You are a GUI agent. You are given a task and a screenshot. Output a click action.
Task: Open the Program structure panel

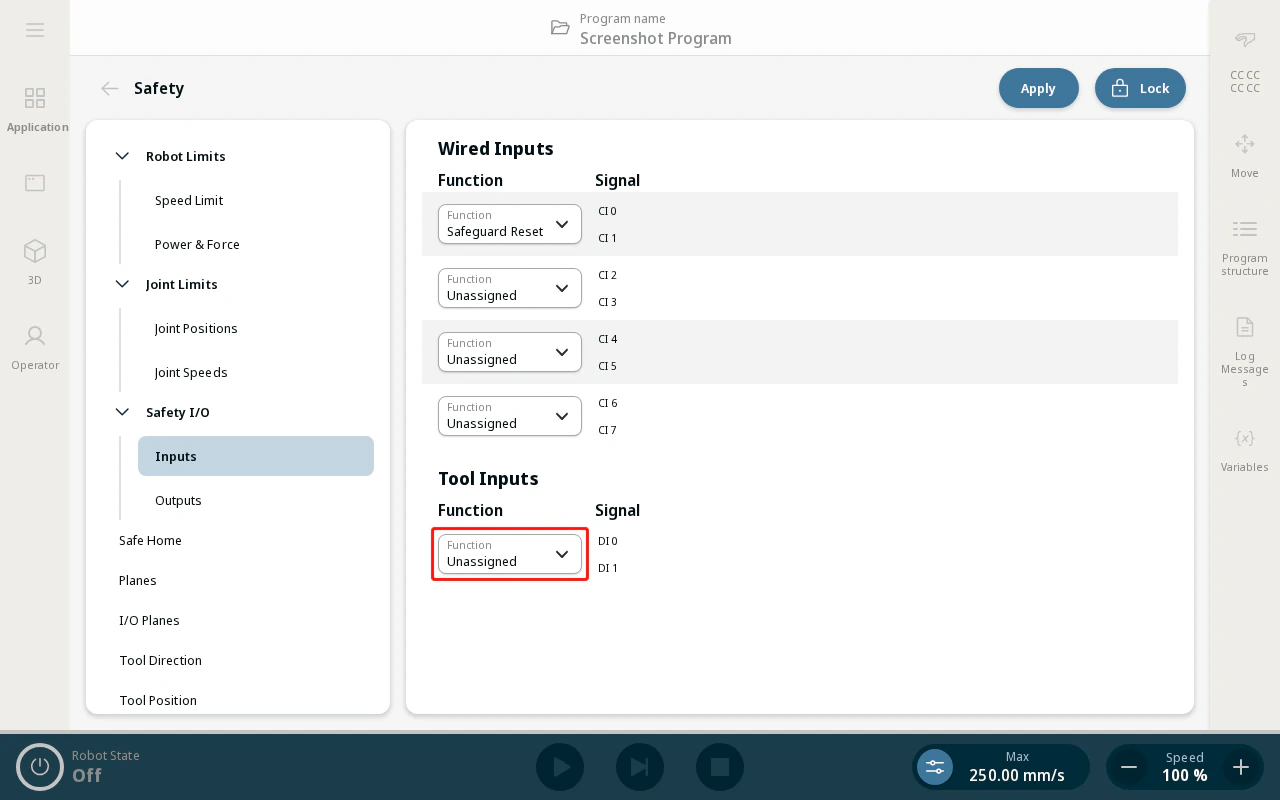1245,248
